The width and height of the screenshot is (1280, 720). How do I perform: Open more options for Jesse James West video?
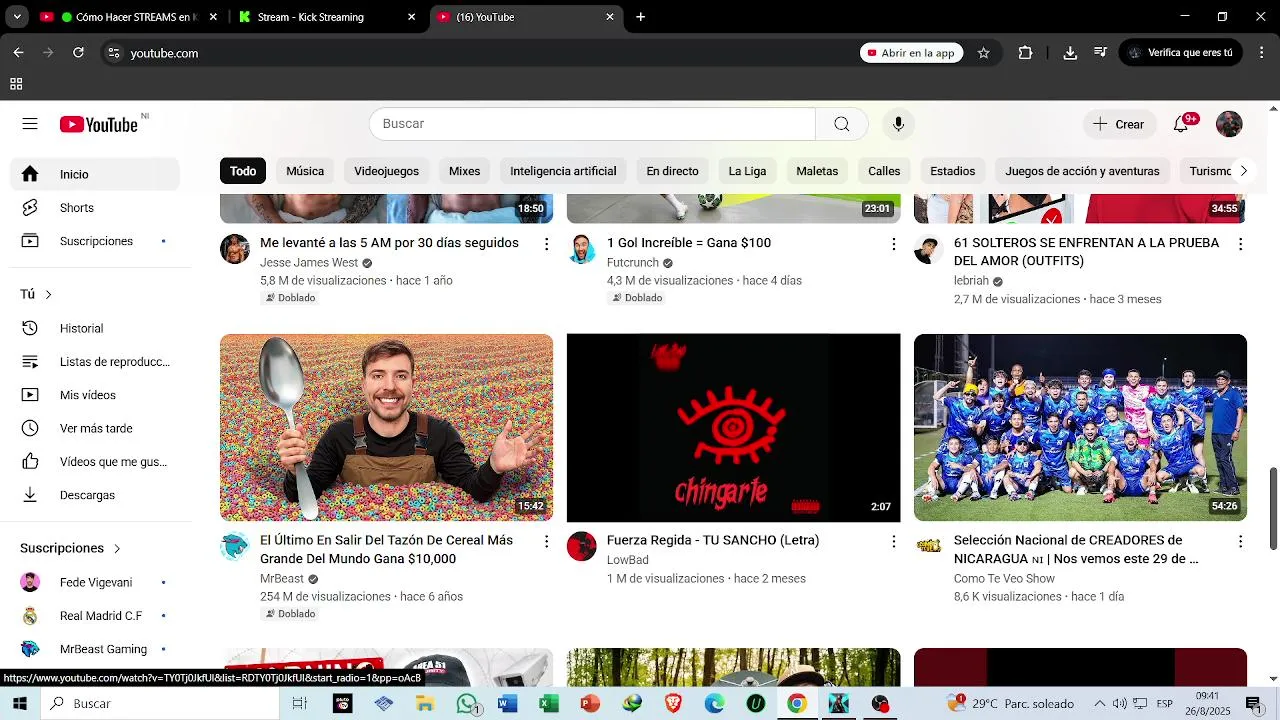546,244
